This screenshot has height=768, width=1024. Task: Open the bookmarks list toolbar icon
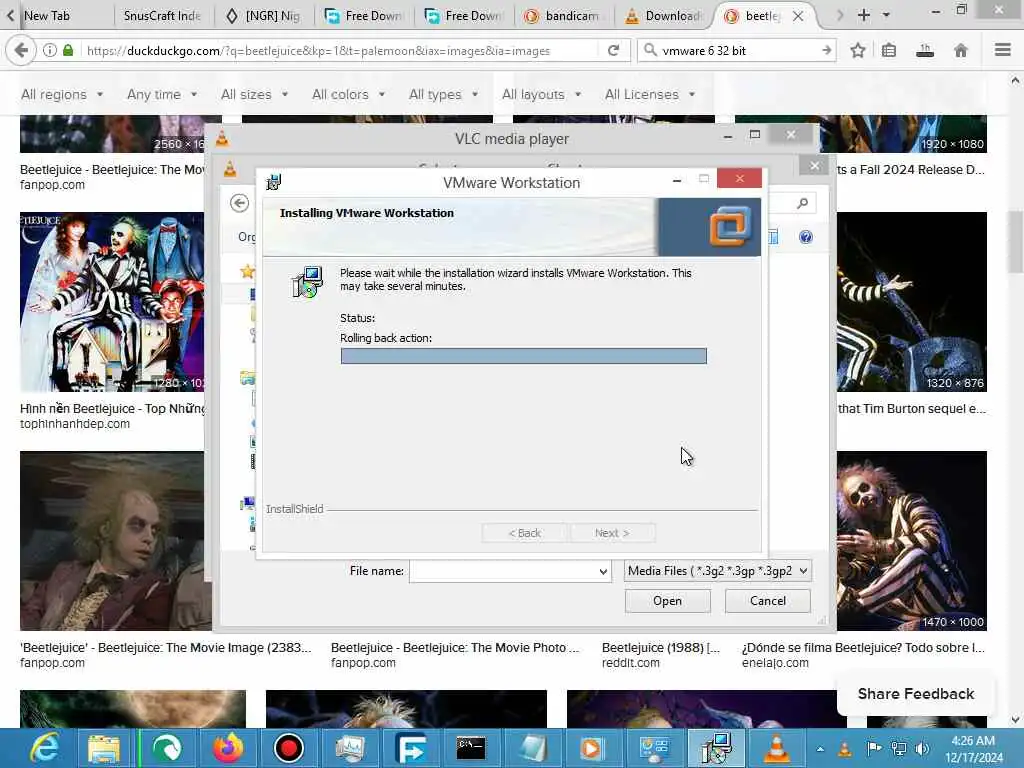(x=889, y=50)
